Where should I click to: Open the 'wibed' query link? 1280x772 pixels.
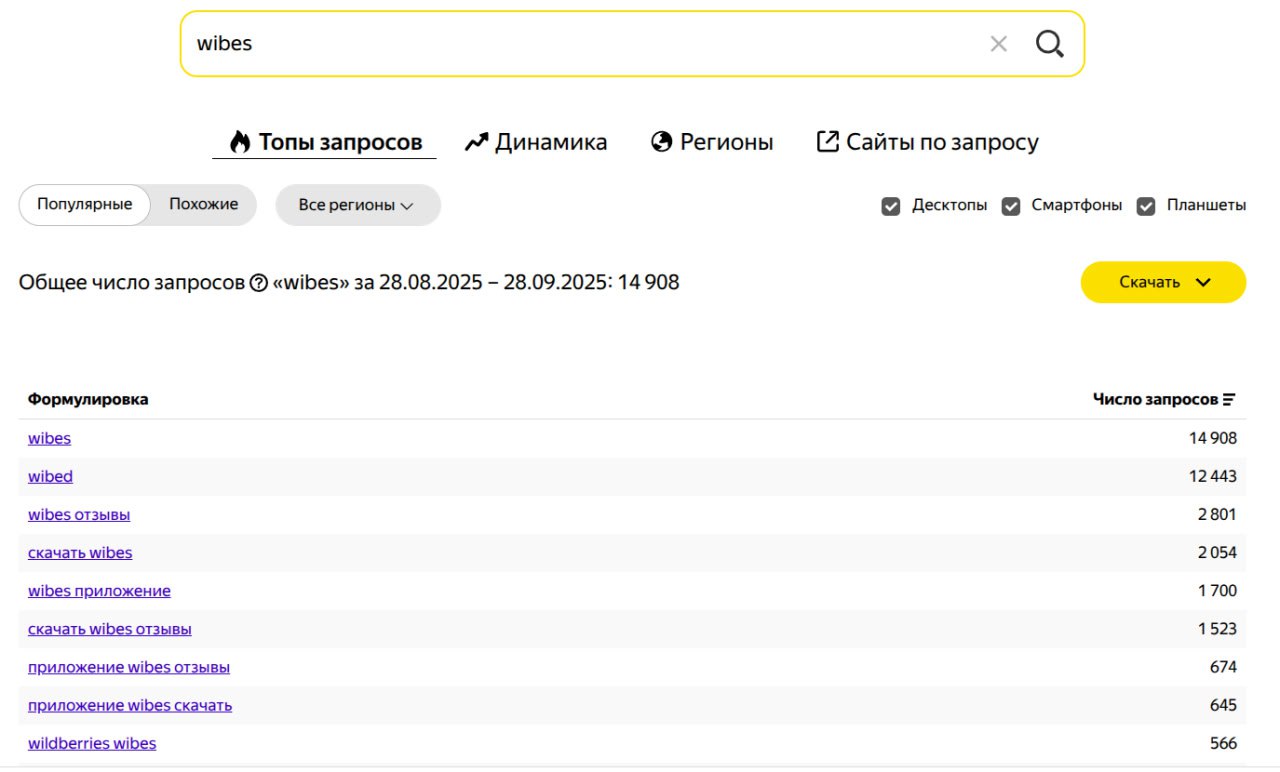(50, 476)
